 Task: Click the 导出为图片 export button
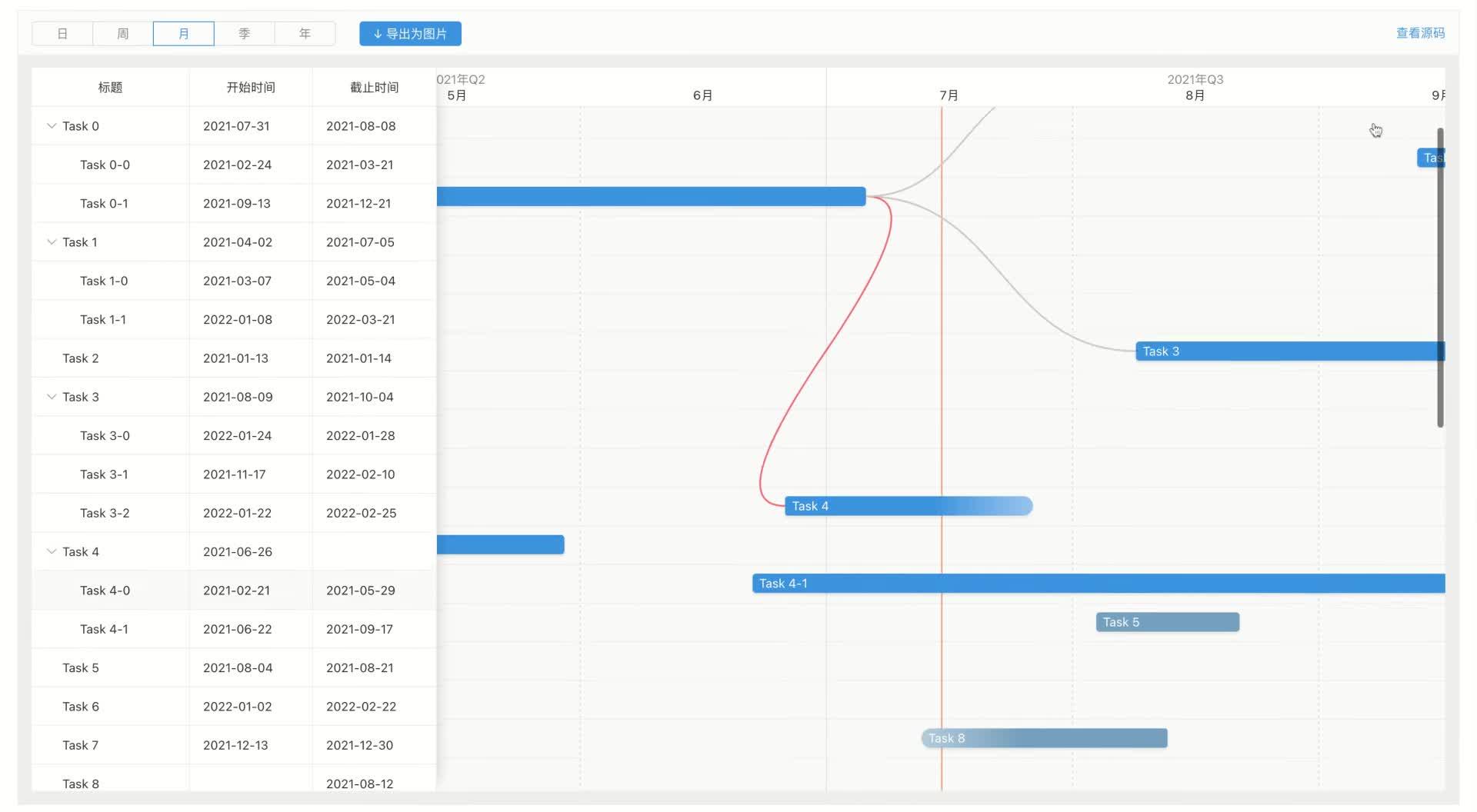tap(410, 33)
